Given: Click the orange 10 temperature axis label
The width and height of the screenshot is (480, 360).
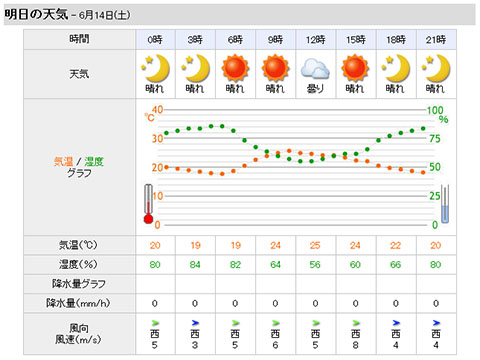Looking at the screenshot, I should tap(158, 196).
